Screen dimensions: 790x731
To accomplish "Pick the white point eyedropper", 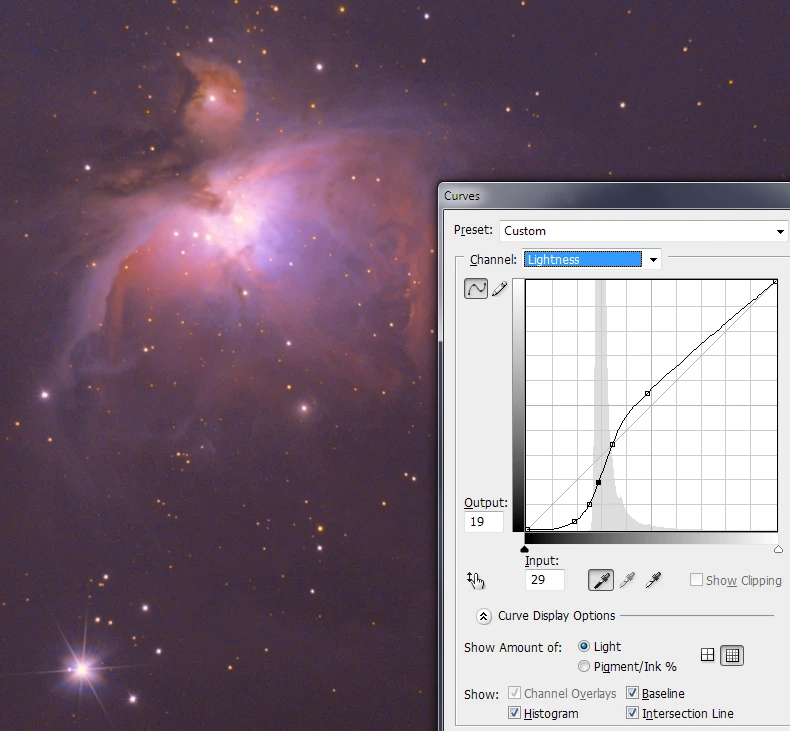I will pos(654,580).
